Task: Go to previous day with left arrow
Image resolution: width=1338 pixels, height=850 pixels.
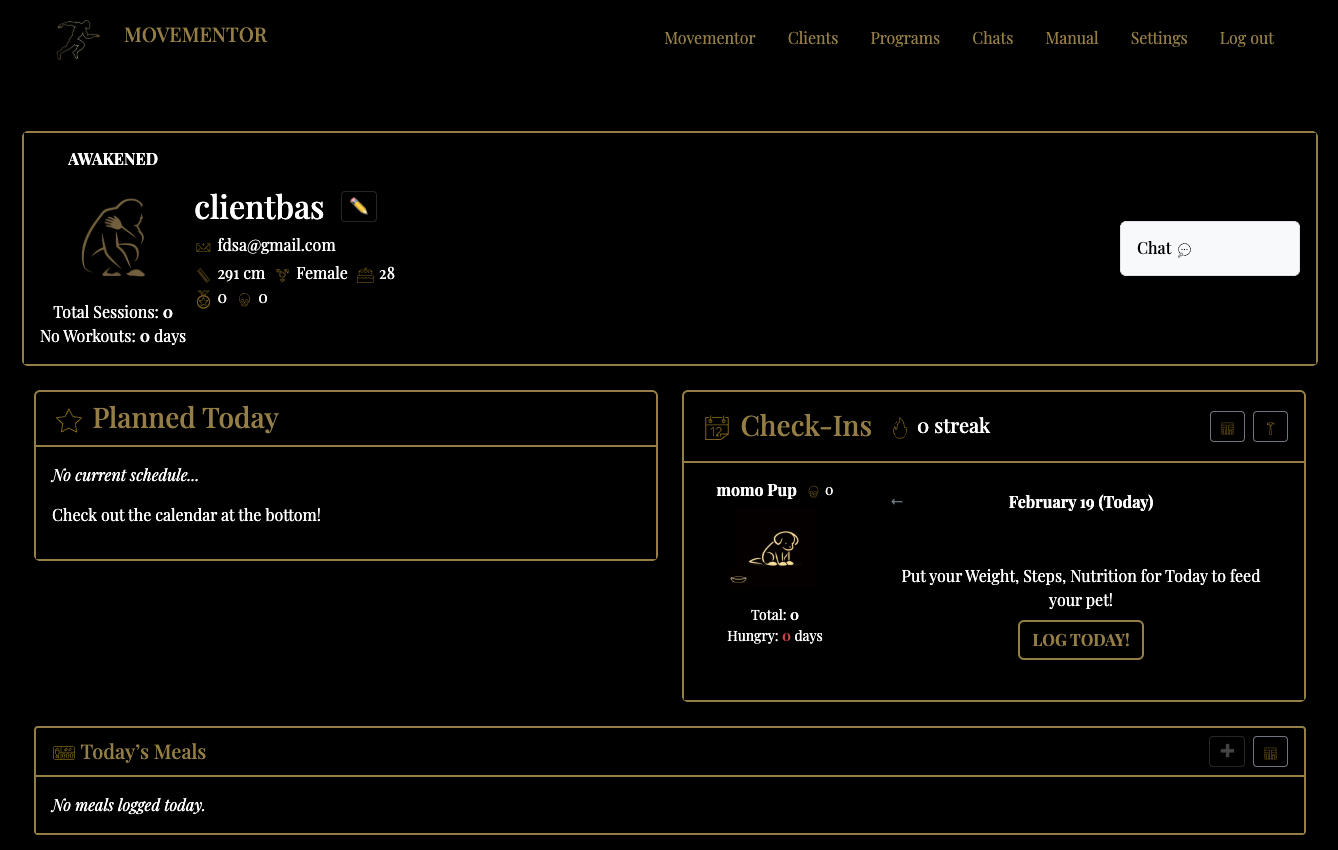Action: (x=896, y=502)
